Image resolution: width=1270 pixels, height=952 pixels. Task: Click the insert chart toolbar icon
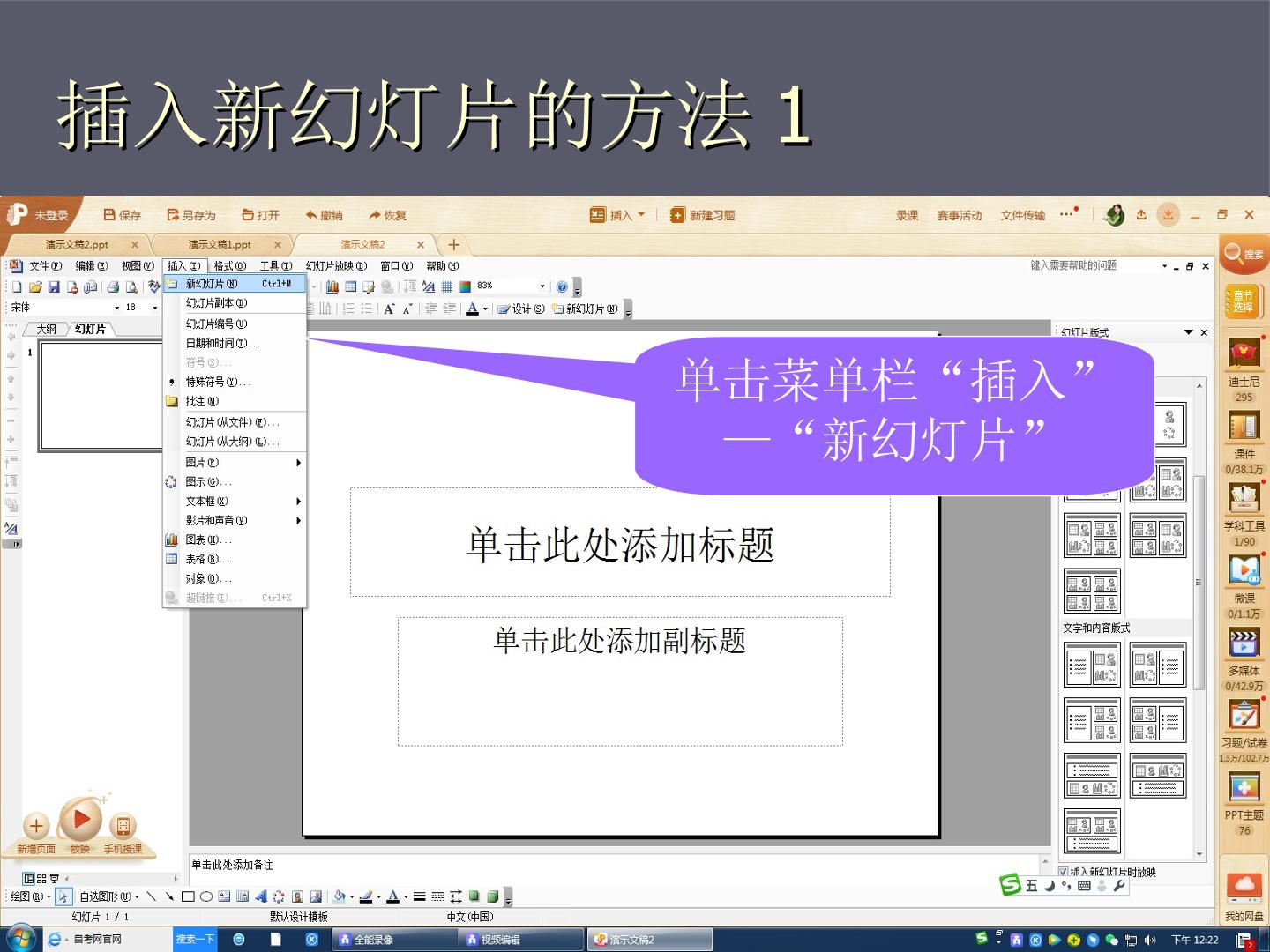(332, 286)
